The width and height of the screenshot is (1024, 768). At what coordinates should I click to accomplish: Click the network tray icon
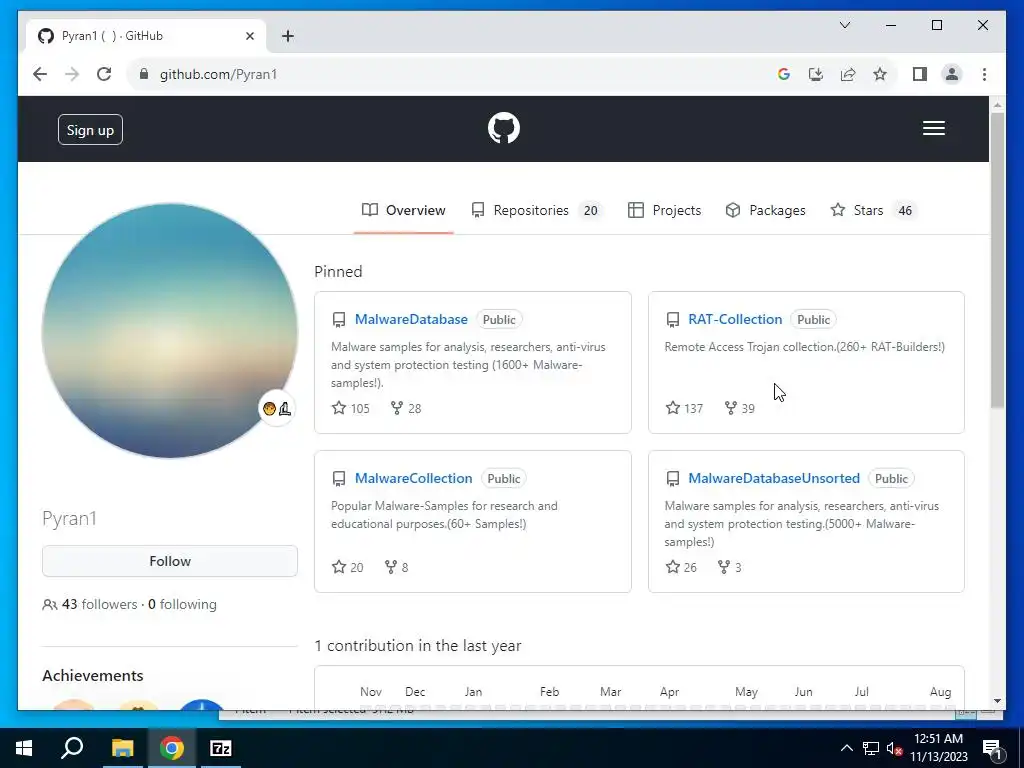tap(871, 748)
